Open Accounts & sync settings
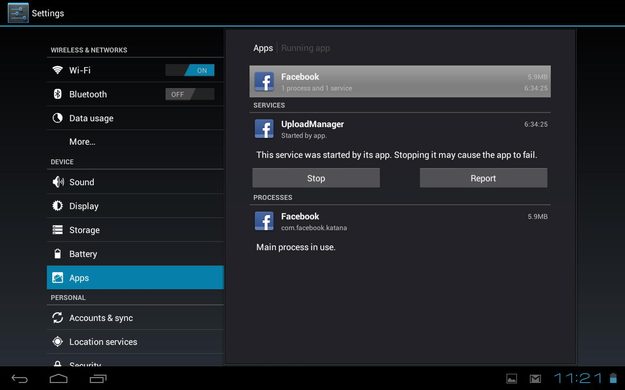Image resolution: width=625 pixels, height=390 pixels. 135,317
